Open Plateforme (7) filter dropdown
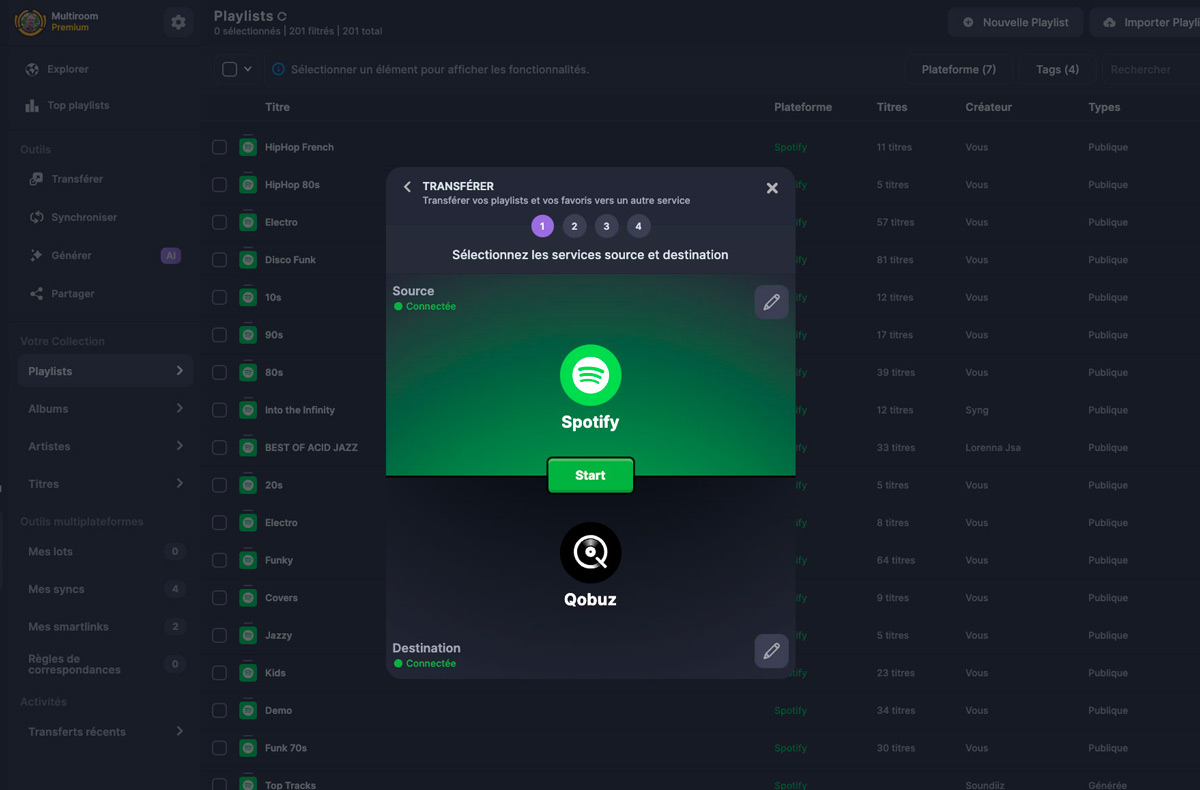Viewport: 1200px width, 790px height. pos(958,69)
